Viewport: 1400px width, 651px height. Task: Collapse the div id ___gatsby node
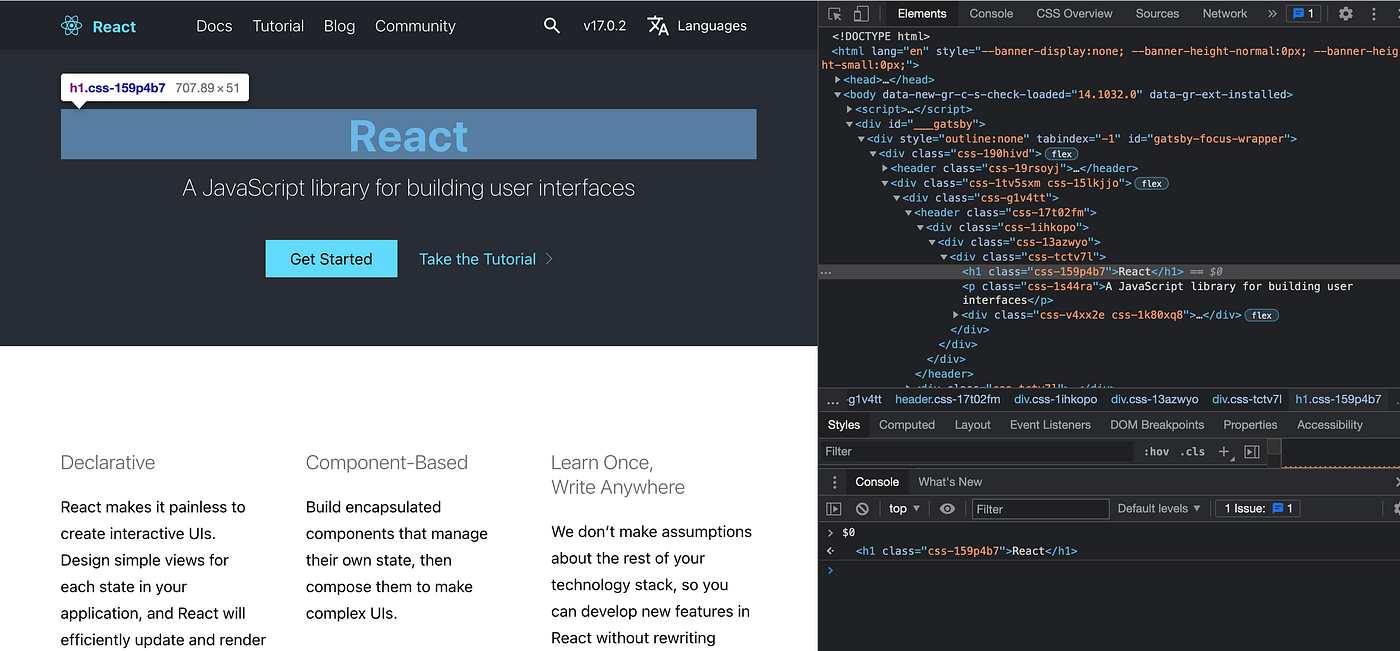pos(850,125)
